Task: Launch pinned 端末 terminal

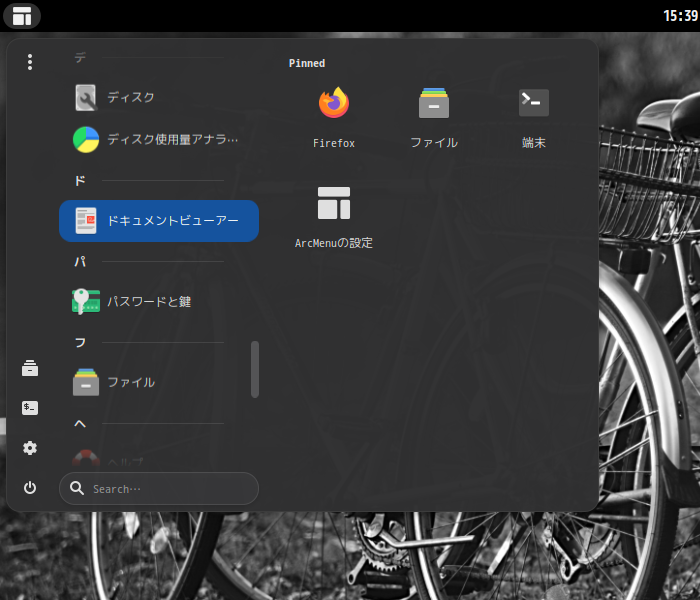Action: (x=533, y=118)
